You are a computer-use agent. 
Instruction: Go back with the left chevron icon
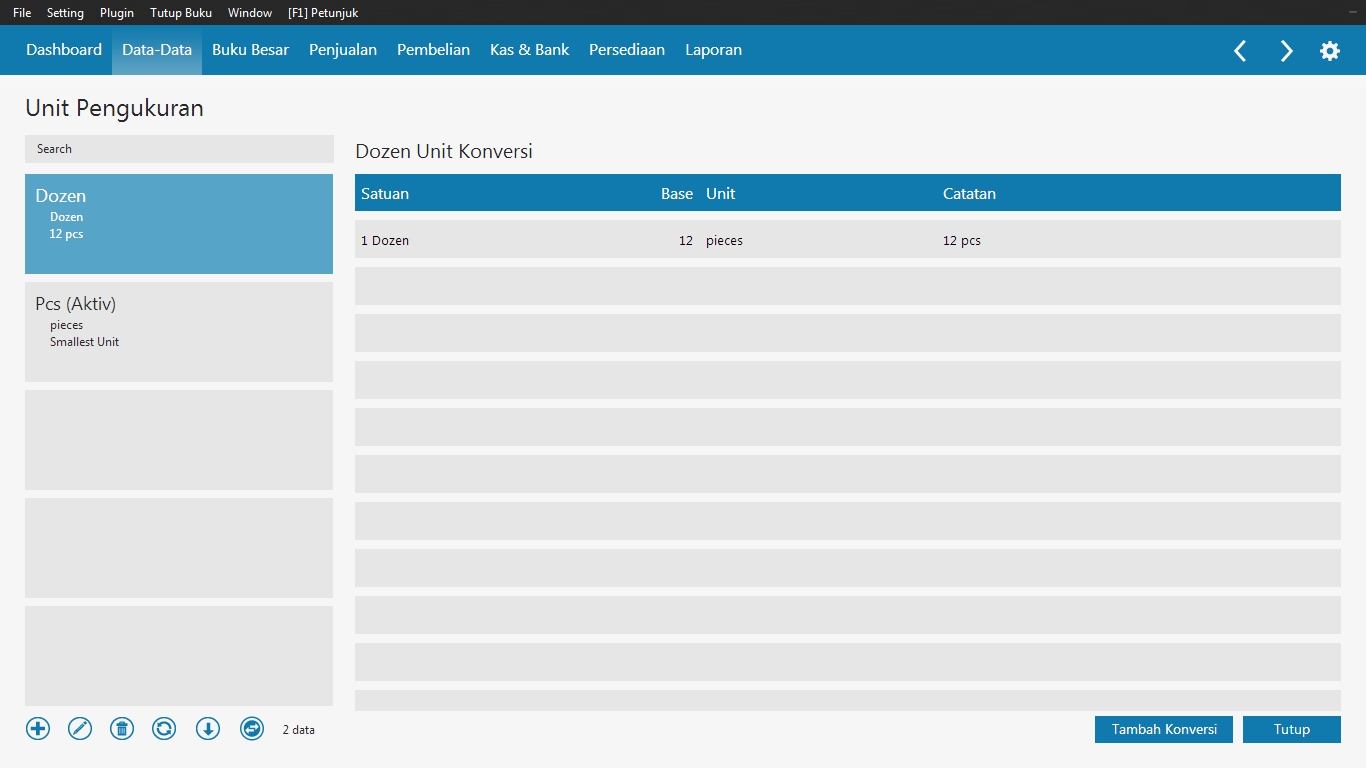tap(1240, 51)
